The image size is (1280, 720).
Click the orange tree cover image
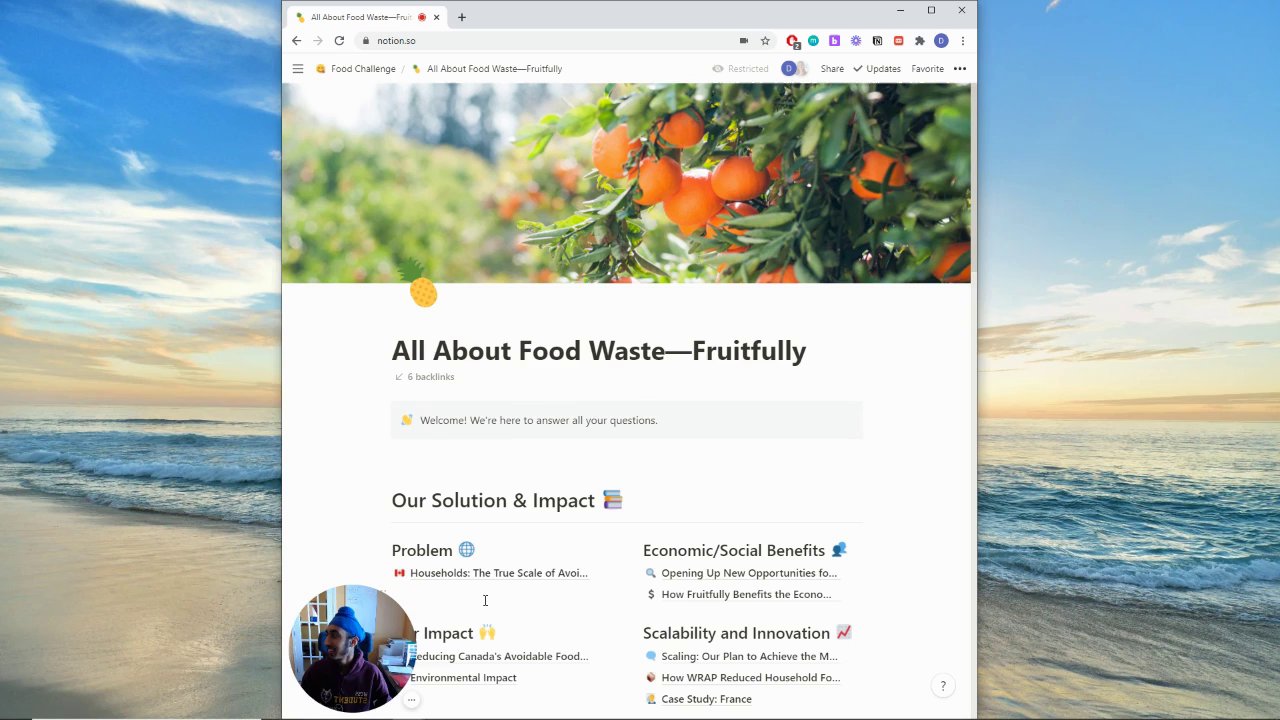(x=626, y=183)
